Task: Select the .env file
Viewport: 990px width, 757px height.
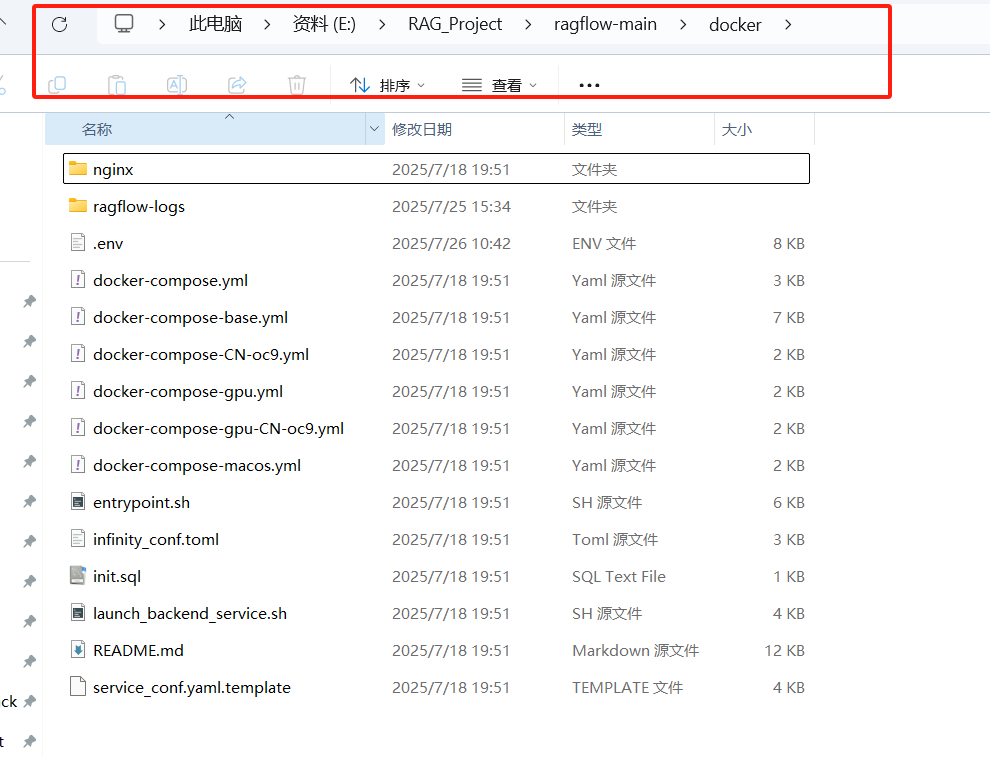Action: 107,243
